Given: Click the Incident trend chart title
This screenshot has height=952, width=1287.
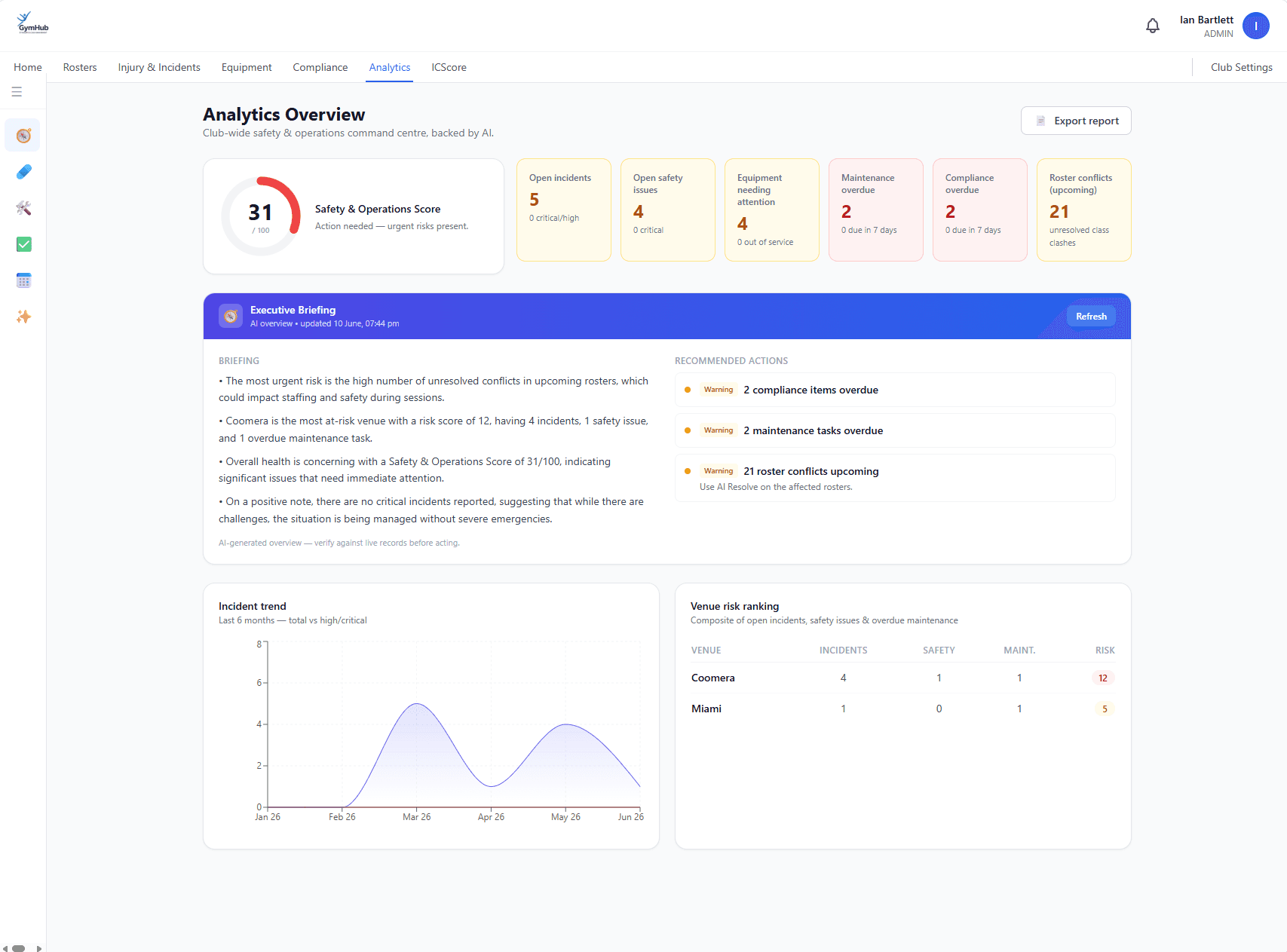Looking at the screenshot, I should point(253,606).
